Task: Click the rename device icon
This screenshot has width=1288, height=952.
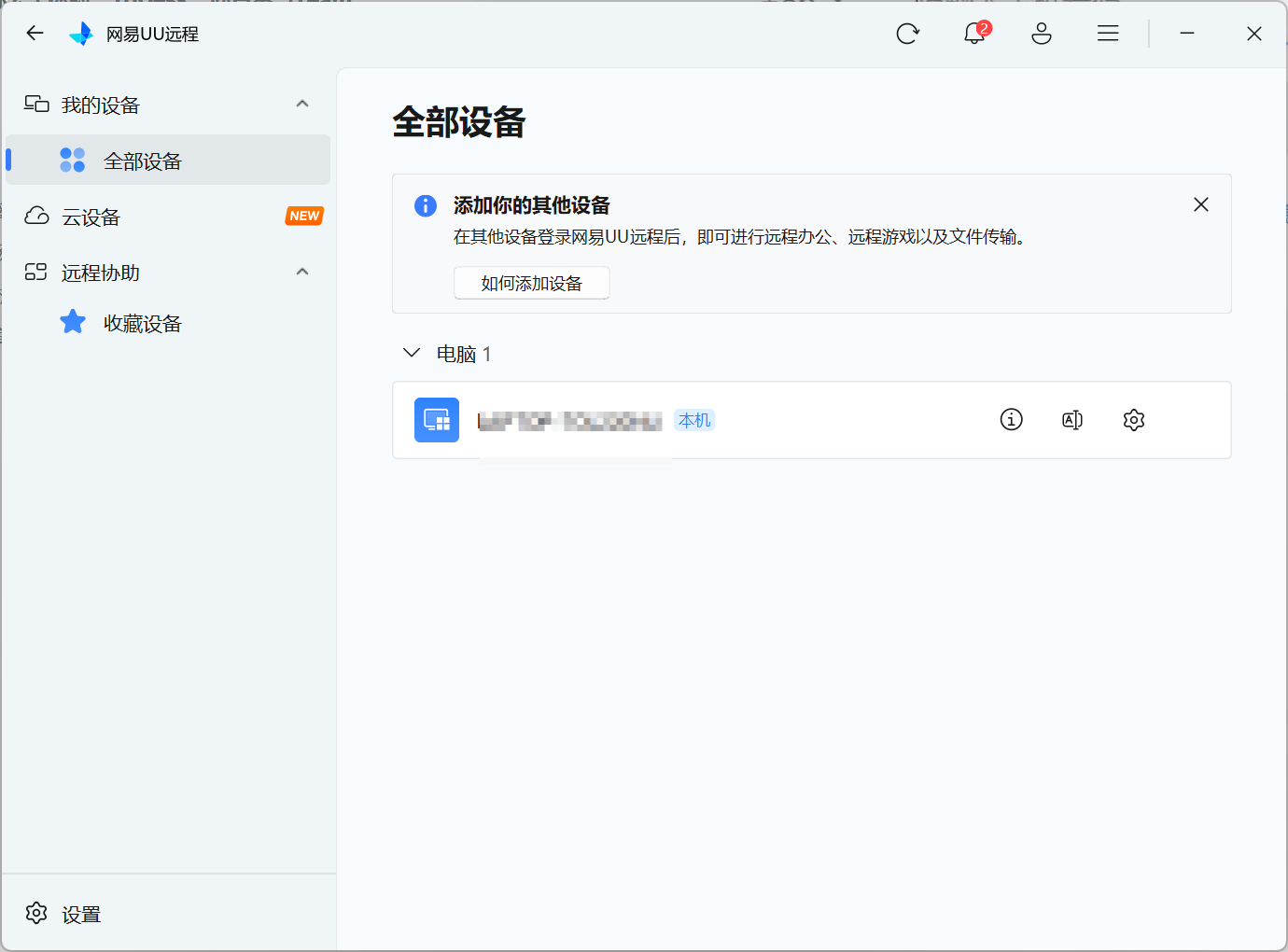Action: pyautogui.click(x=1072, y=420)
